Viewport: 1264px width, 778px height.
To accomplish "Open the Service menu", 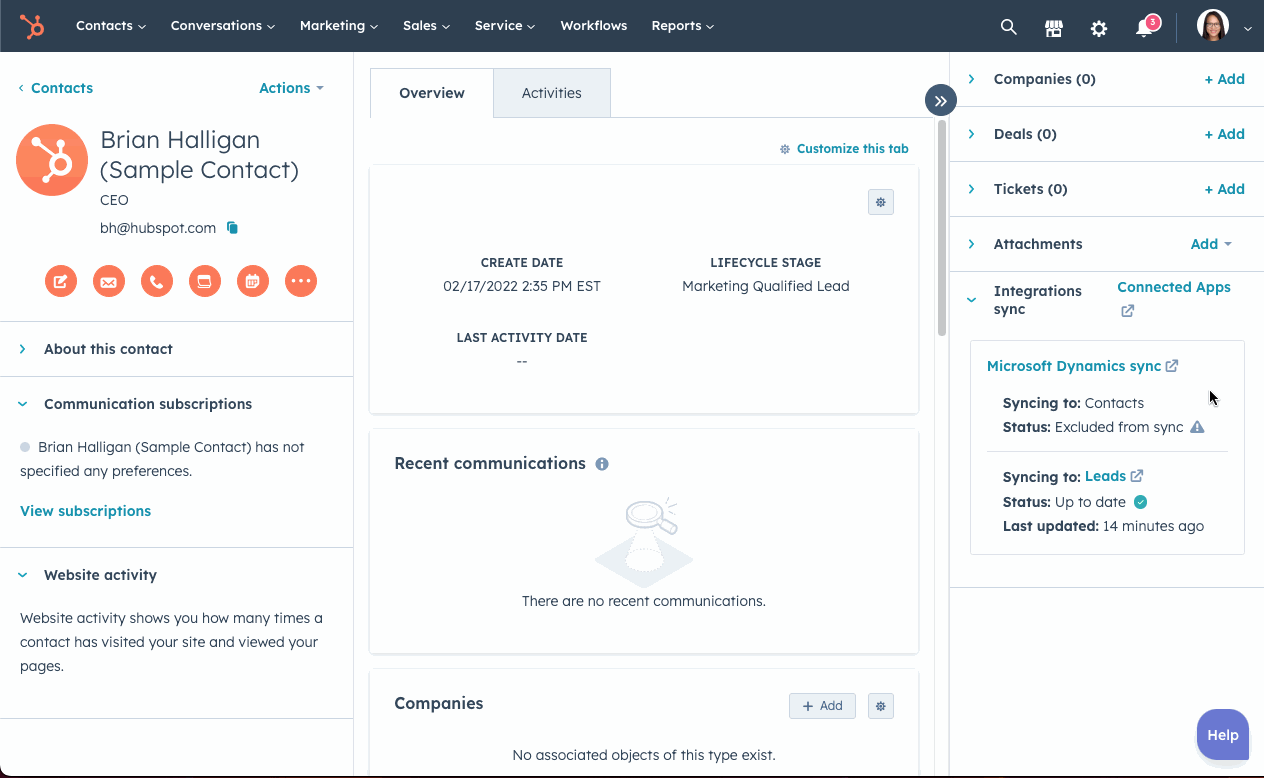I will (x=505, y=26).
